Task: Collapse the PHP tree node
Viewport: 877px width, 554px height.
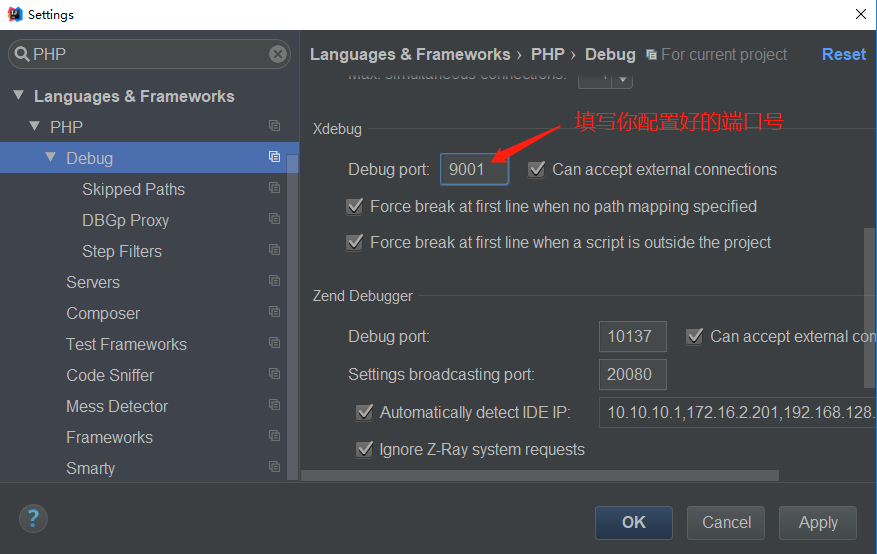Action: click(x=35, y=126)
